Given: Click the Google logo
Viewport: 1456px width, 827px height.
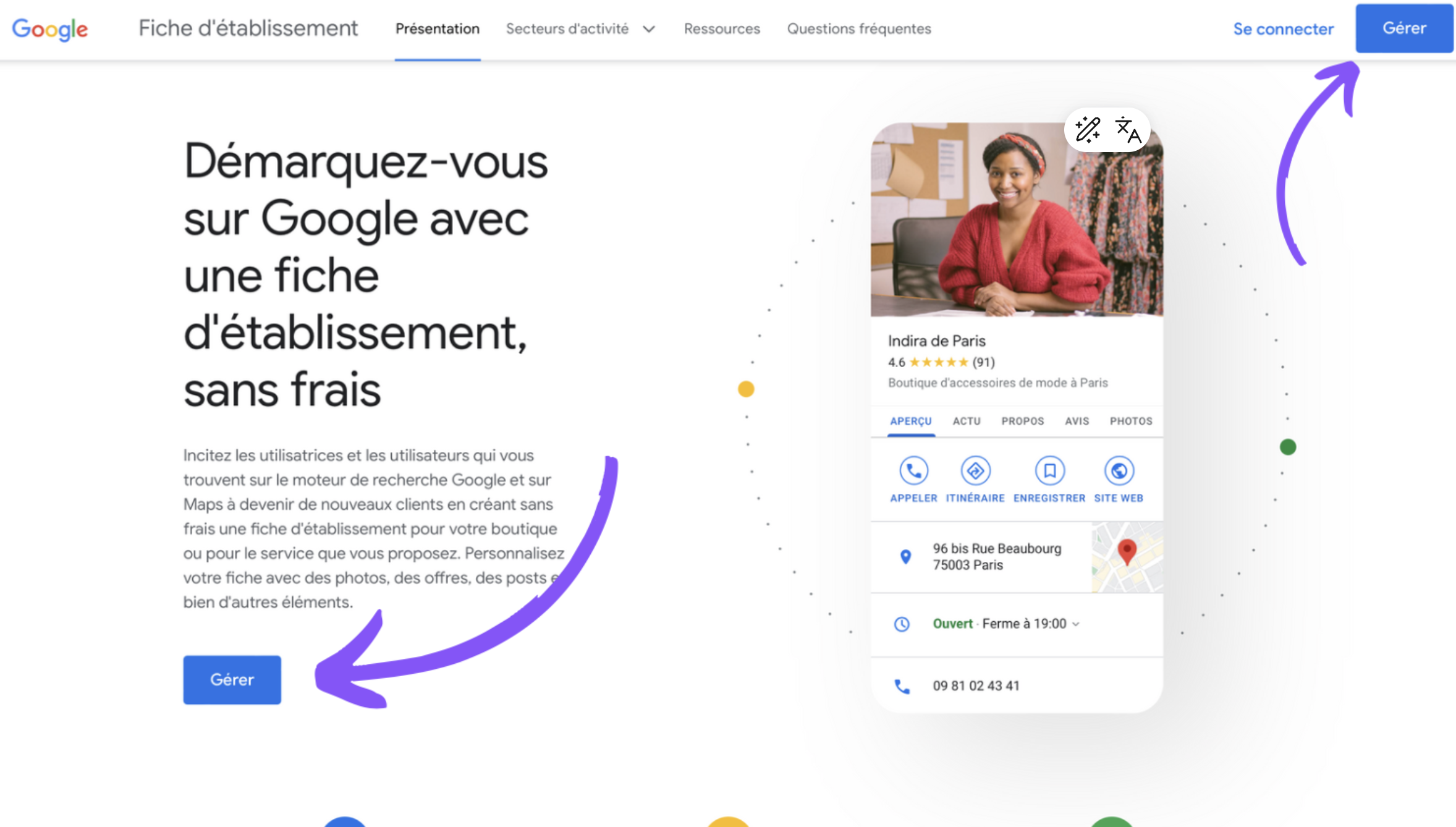Looking at the screenshot, I should coord(50,29).
